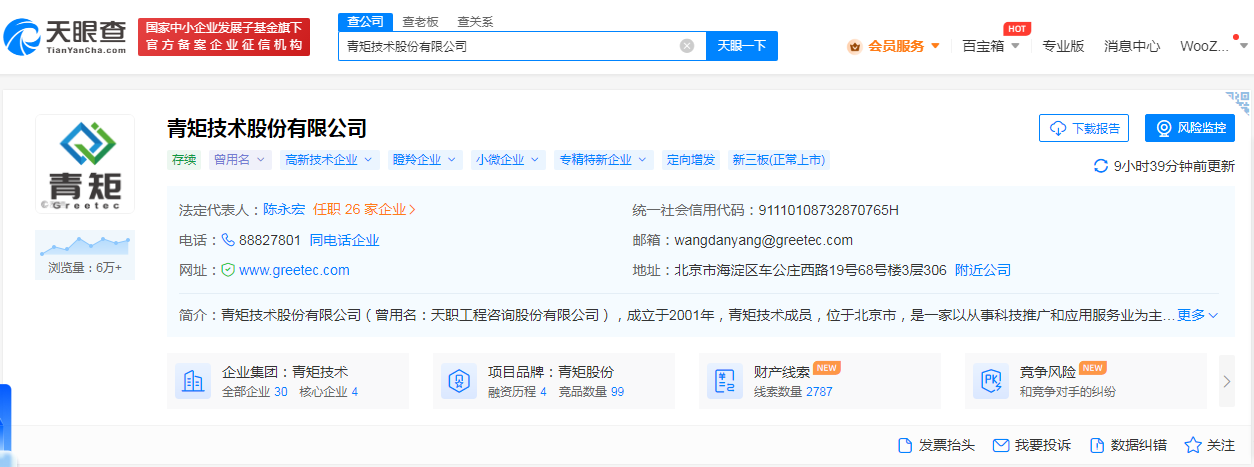
Task: Switch to 查老板 search tab
Action: coord(420,22)
